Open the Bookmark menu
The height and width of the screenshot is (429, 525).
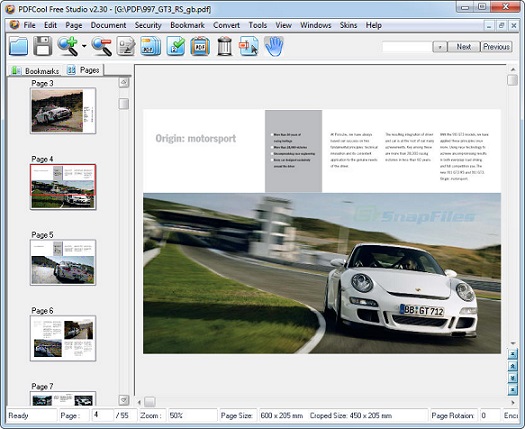188,25
